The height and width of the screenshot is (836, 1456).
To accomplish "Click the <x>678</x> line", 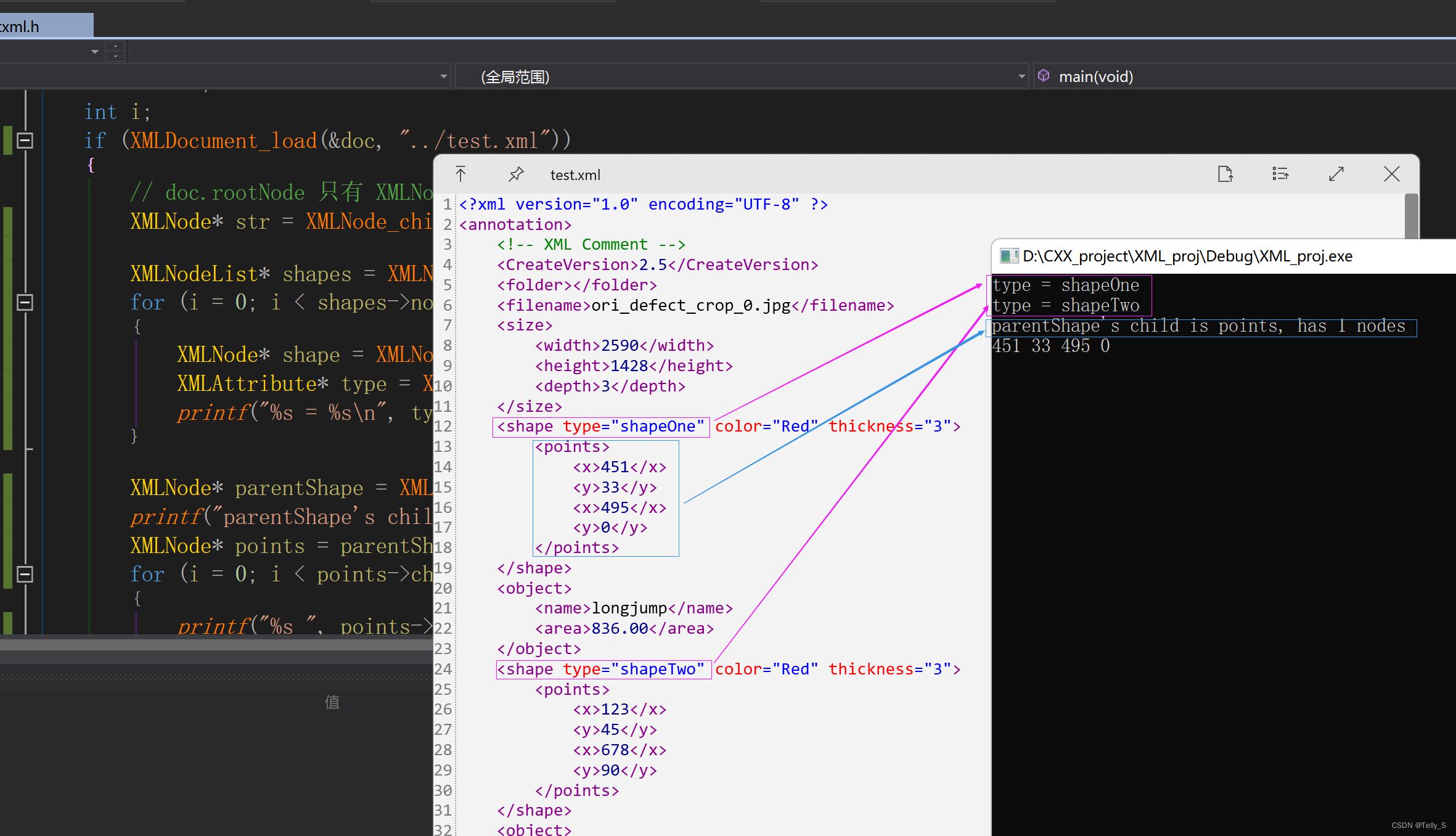I will pos(620,750).
